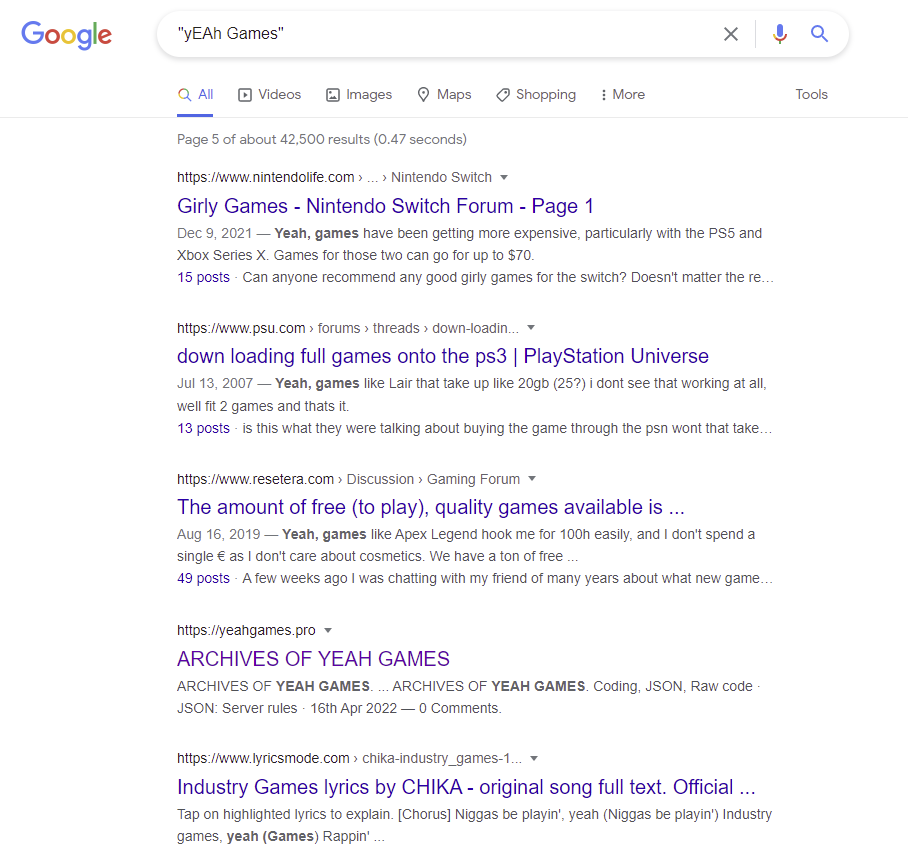Click the 49 posts link
Screen dimensions: 908x855
[x=203, y=578]
